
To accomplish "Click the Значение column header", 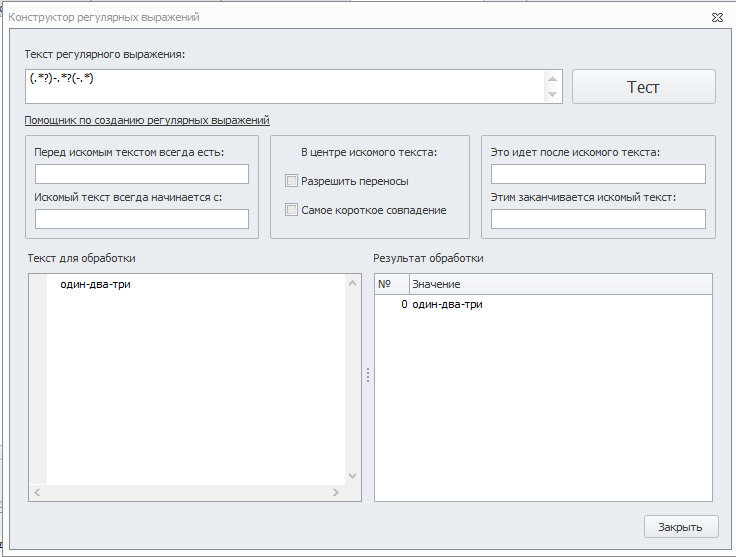I will 560,284.
